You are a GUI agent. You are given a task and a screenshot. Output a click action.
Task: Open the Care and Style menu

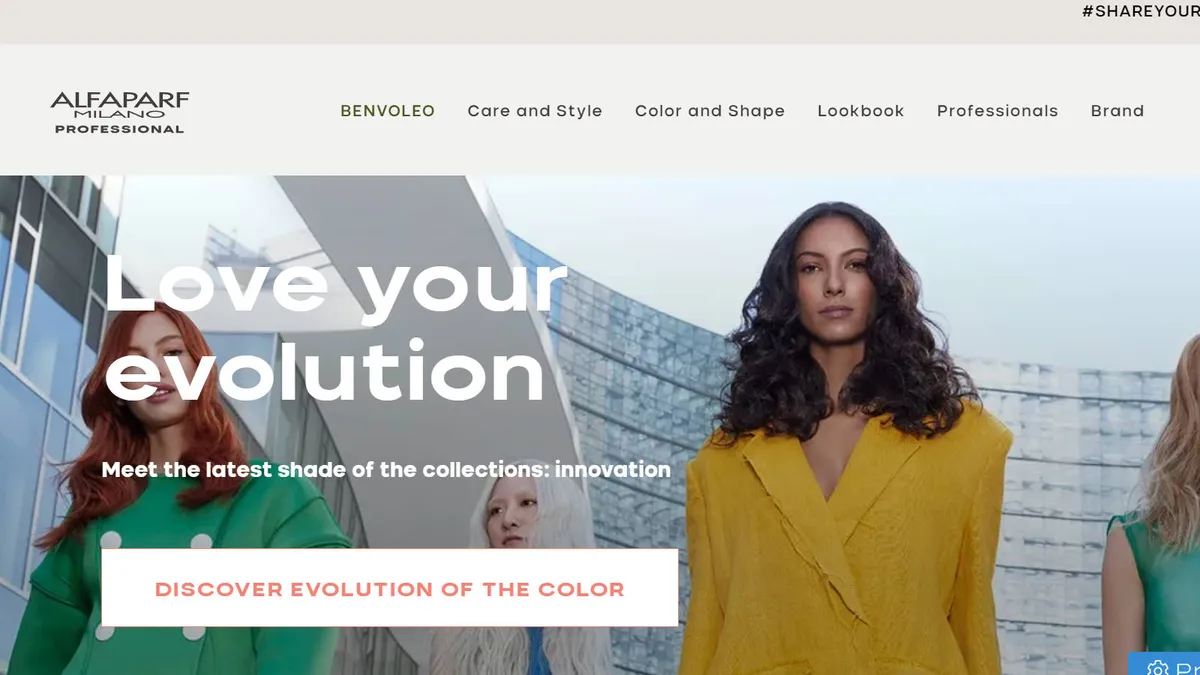pos(535,111)
